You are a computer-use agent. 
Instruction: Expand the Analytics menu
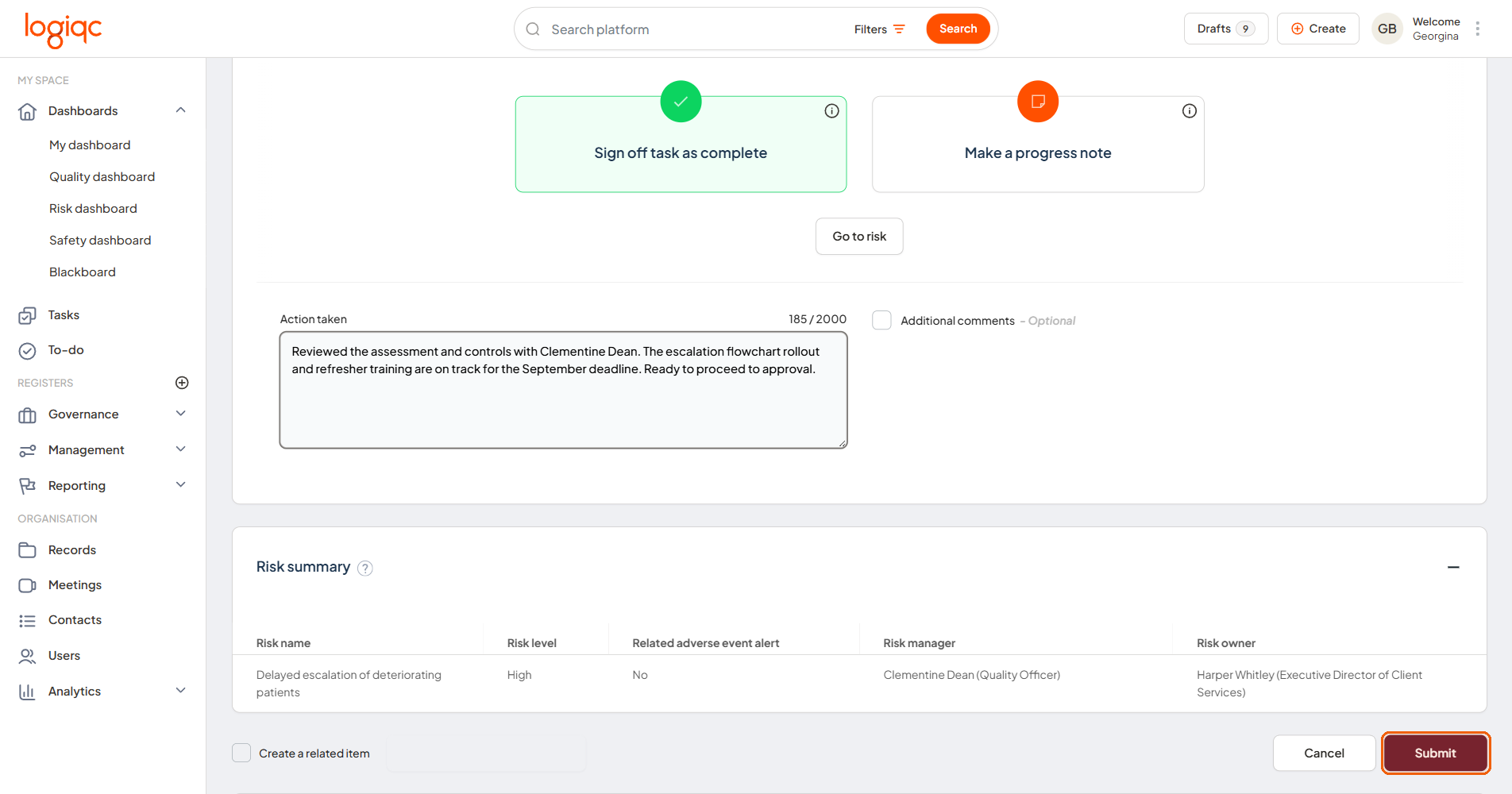(180, 691)
